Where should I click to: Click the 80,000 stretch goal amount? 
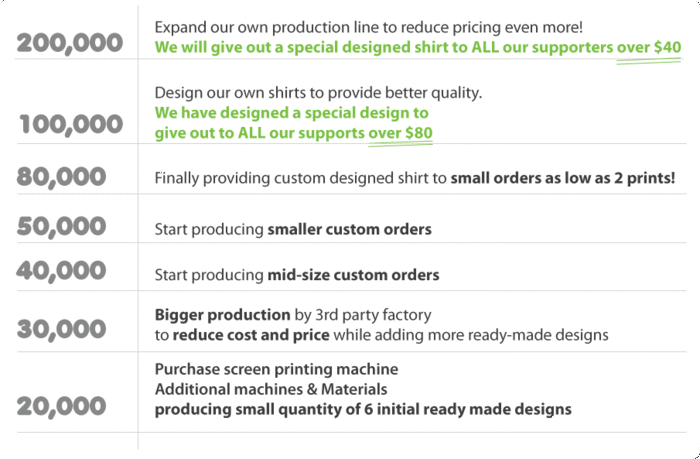click(61, 177)
